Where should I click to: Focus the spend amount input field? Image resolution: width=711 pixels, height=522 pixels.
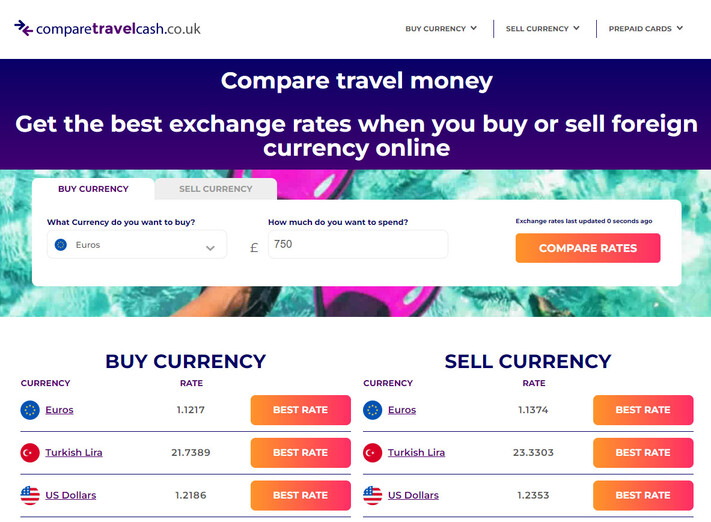357,245
